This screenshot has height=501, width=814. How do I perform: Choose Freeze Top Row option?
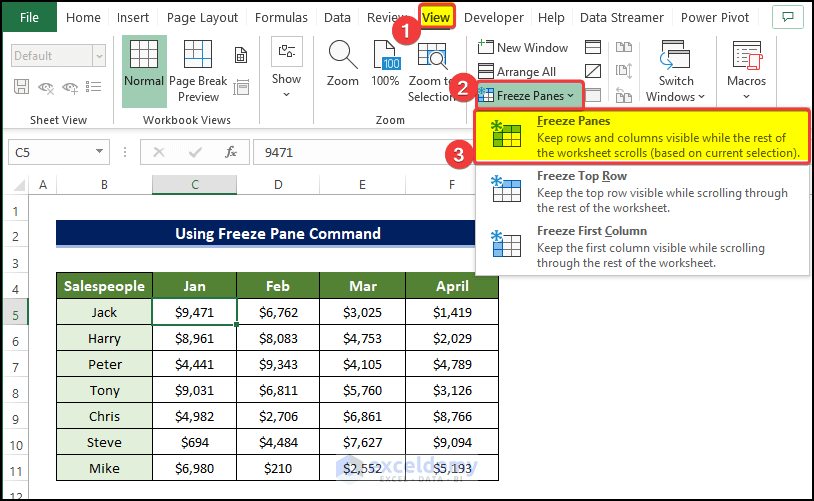[x=642, y=192]
